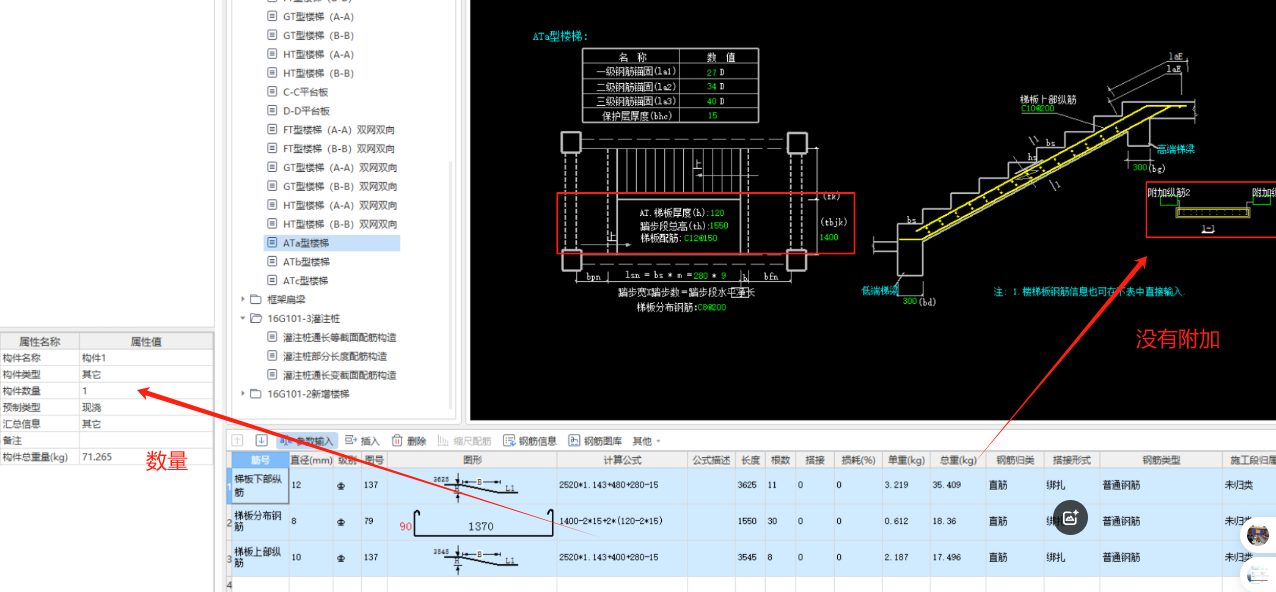Move rebar row down with down-arrow icon

261,440
